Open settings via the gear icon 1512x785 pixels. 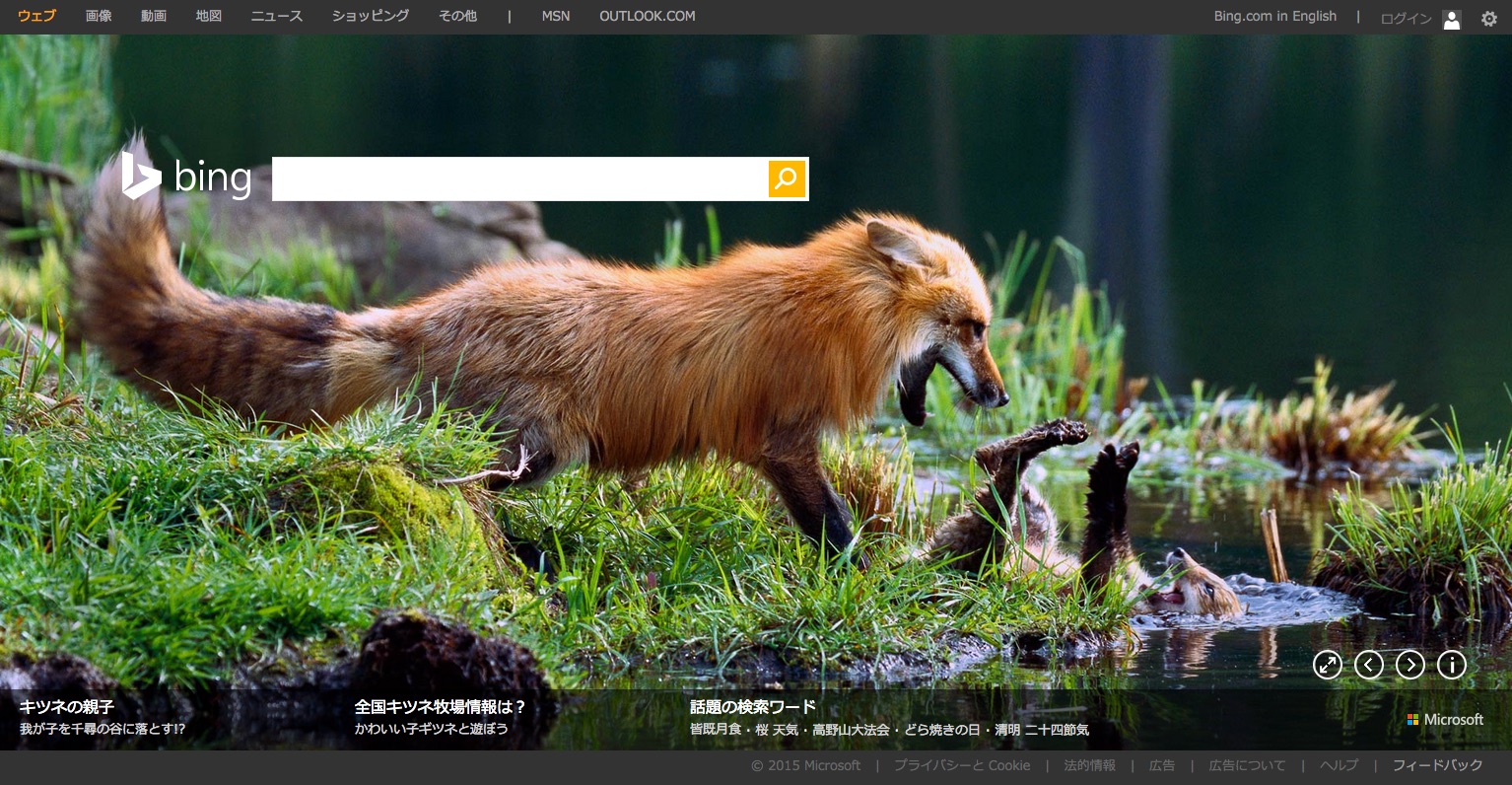coord(1488,18)
